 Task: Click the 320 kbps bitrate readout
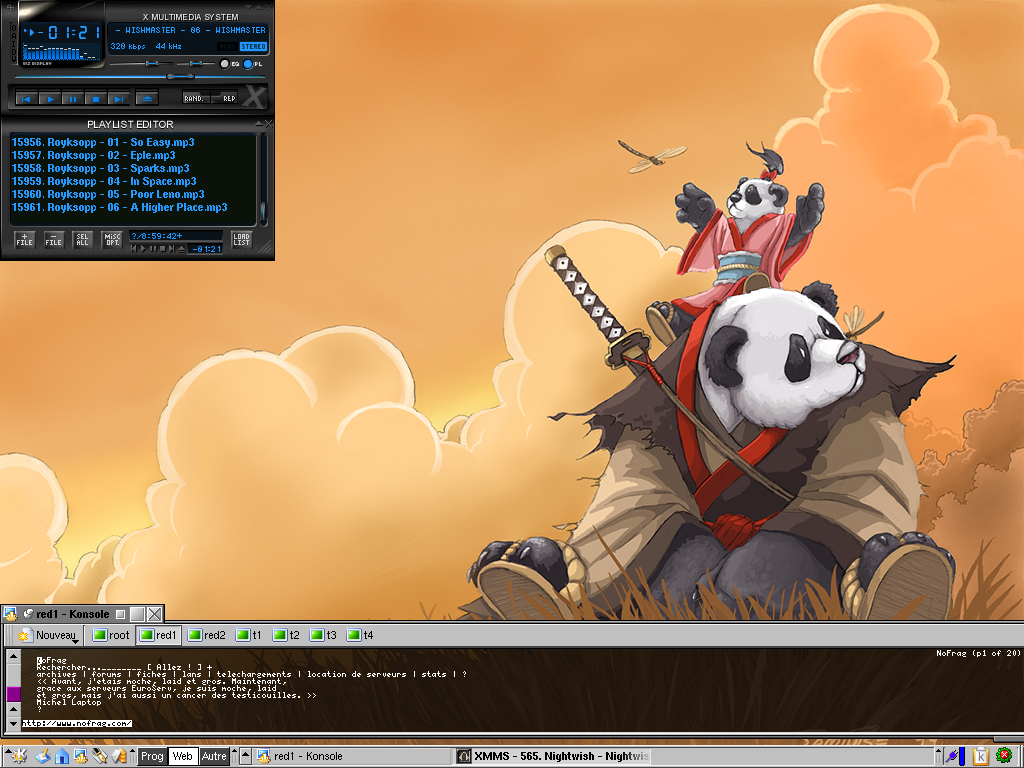pos(127,46)
